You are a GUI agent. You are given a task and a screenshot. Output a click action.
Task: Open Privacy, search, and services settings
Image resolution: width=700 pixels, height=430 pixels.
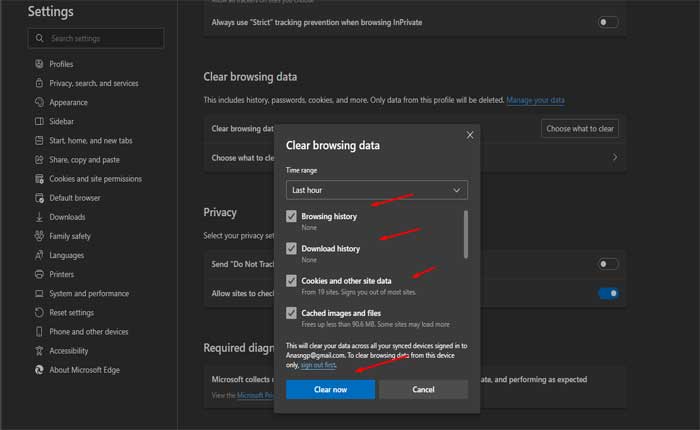[93, 83]
